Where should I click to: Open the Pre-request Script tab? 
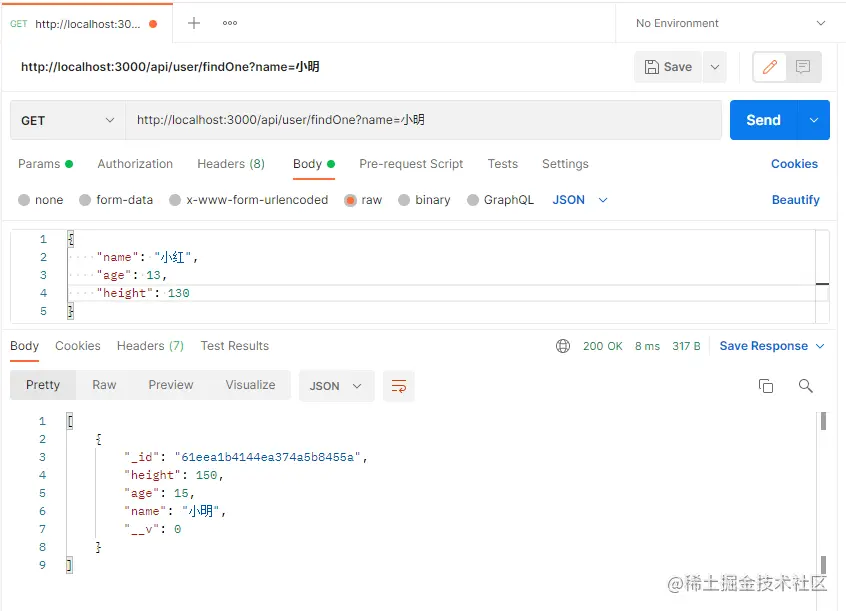pos(411,164)
